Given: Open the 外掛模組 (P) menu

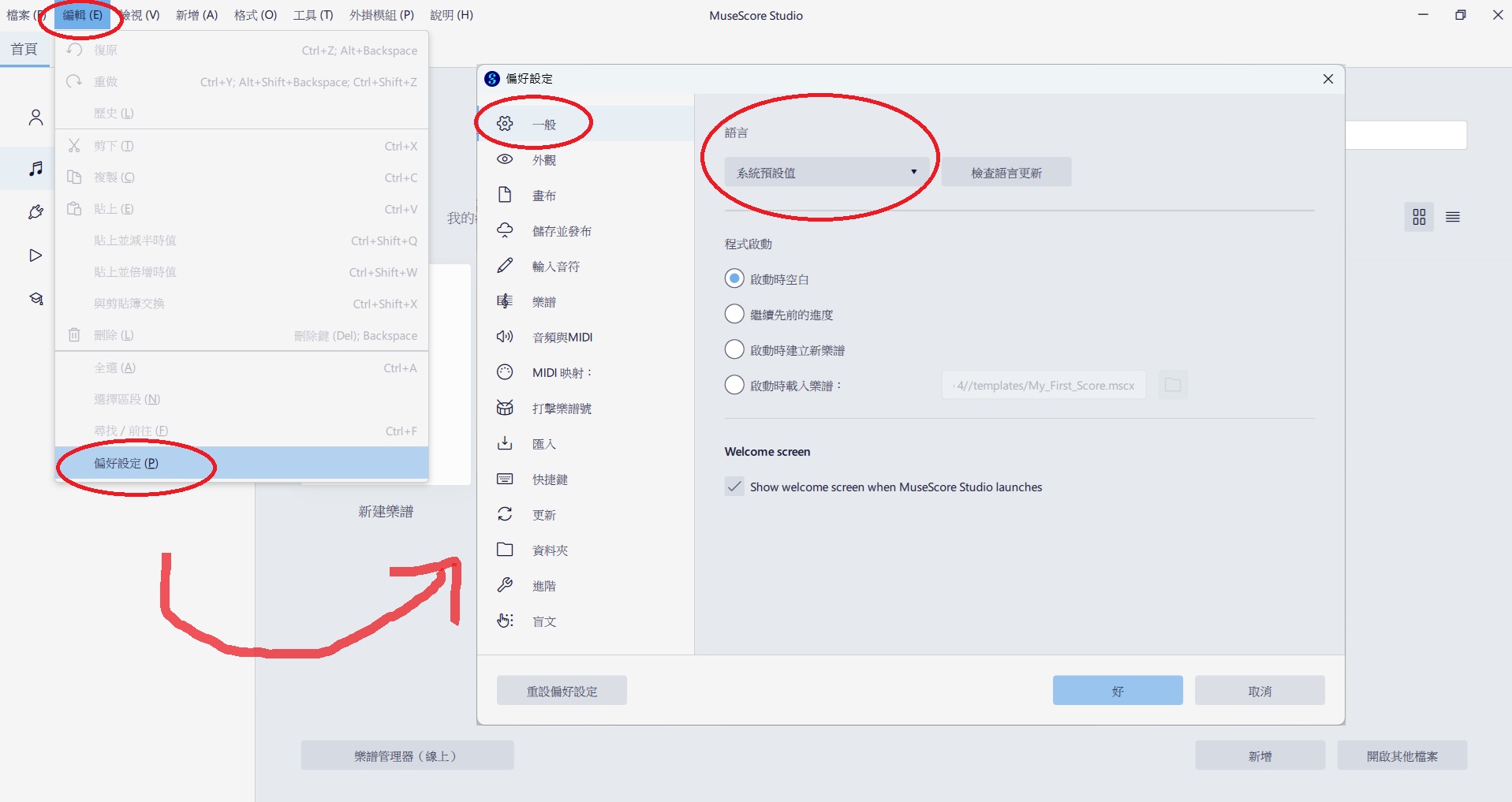Looking at the screenshot, I should pos(382,15).
